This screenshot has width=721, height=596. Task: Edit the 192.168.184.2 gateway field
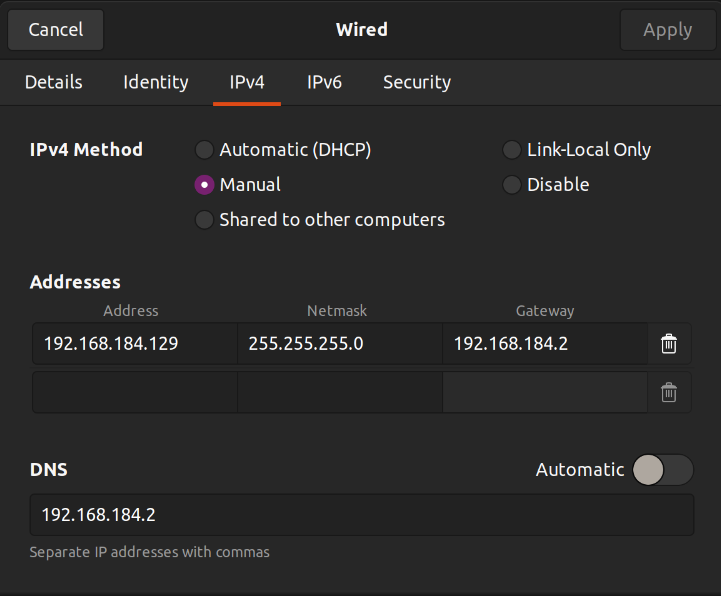pos(545,344)
